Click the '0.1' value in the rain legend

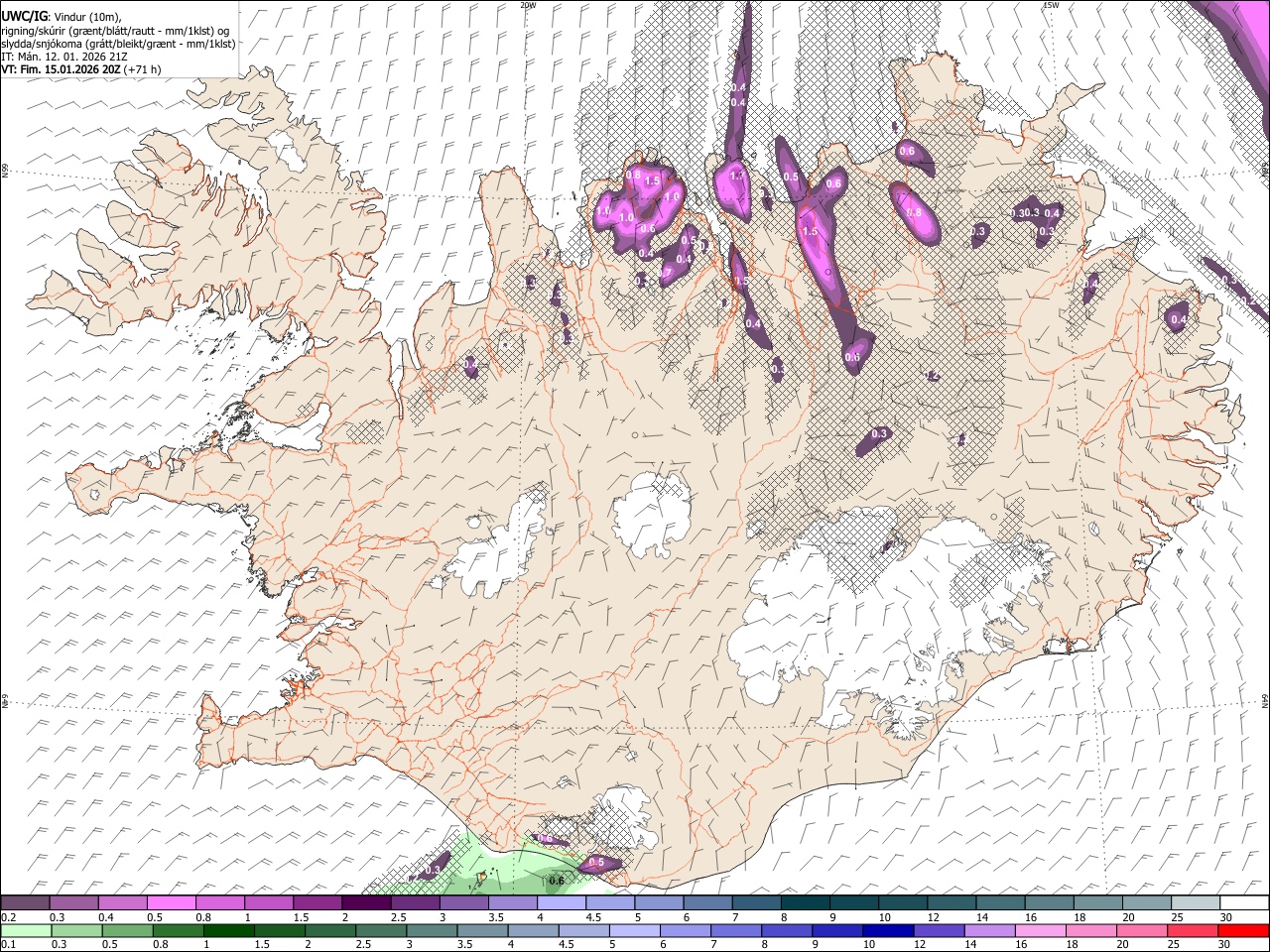click(8, 945)
